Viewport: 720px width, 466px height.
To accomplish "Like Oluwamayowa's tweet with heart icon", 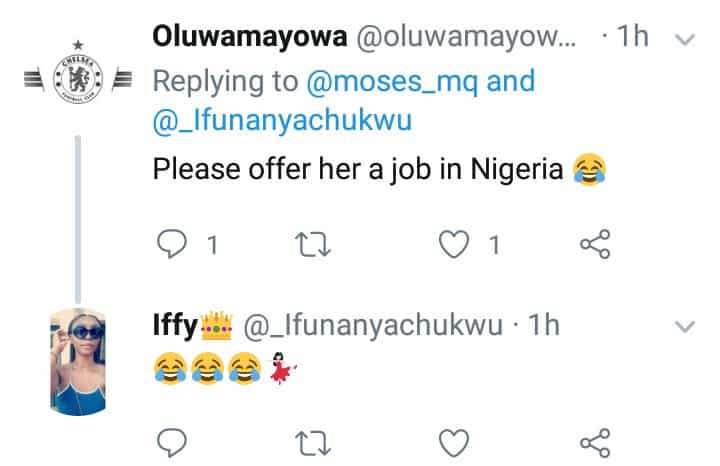I will [x=456, y=244].
